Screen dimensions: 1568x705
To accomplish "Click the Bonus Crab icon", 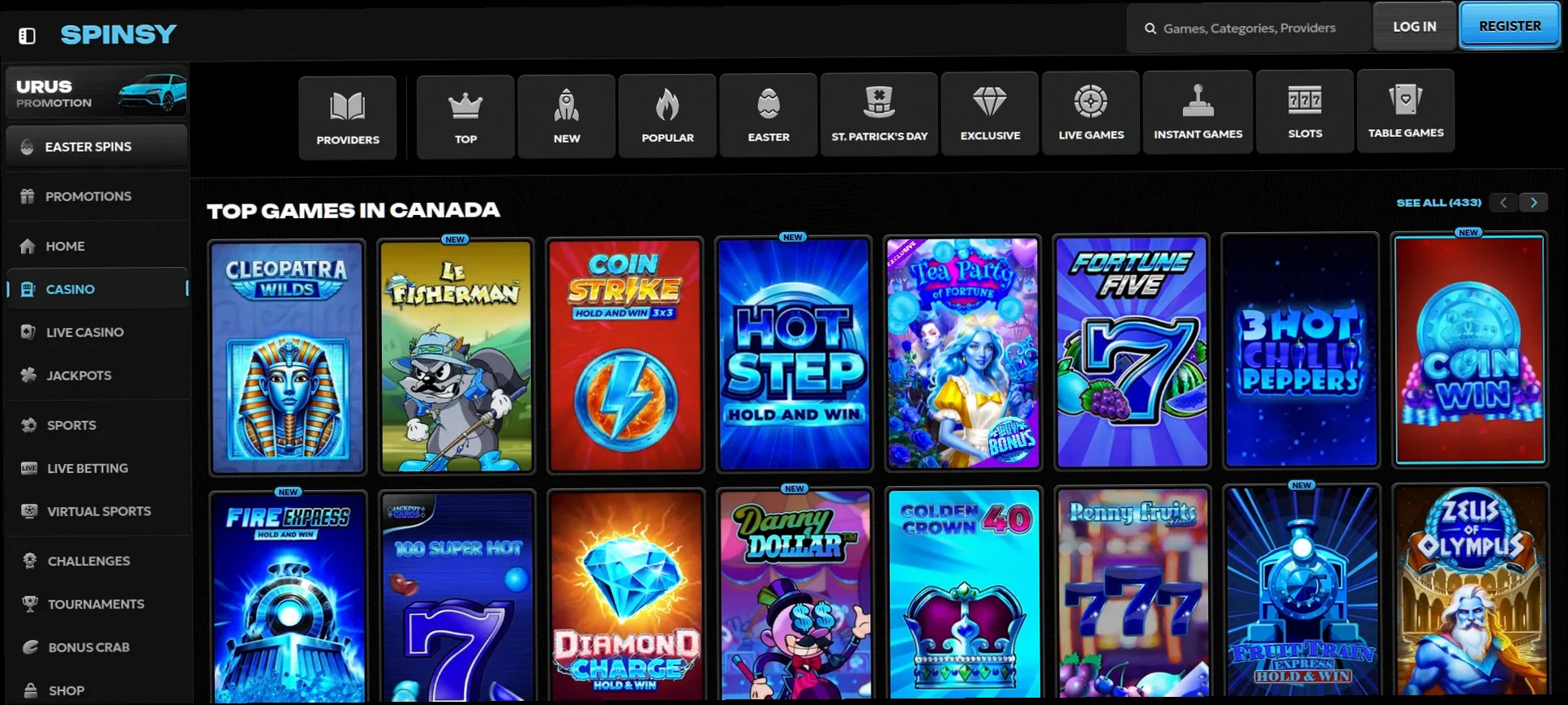I will [x=30, y=647].
